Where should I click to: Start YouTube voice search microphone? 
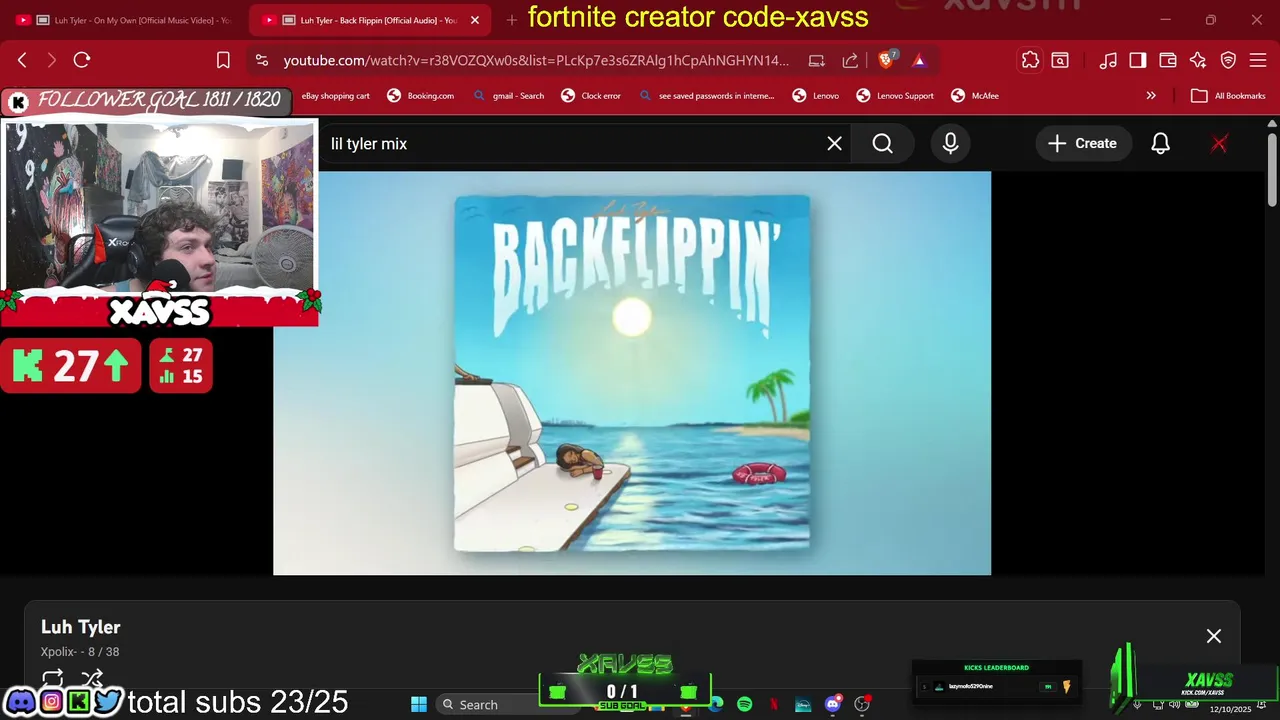pyautogui.click(x=951, y=144)
